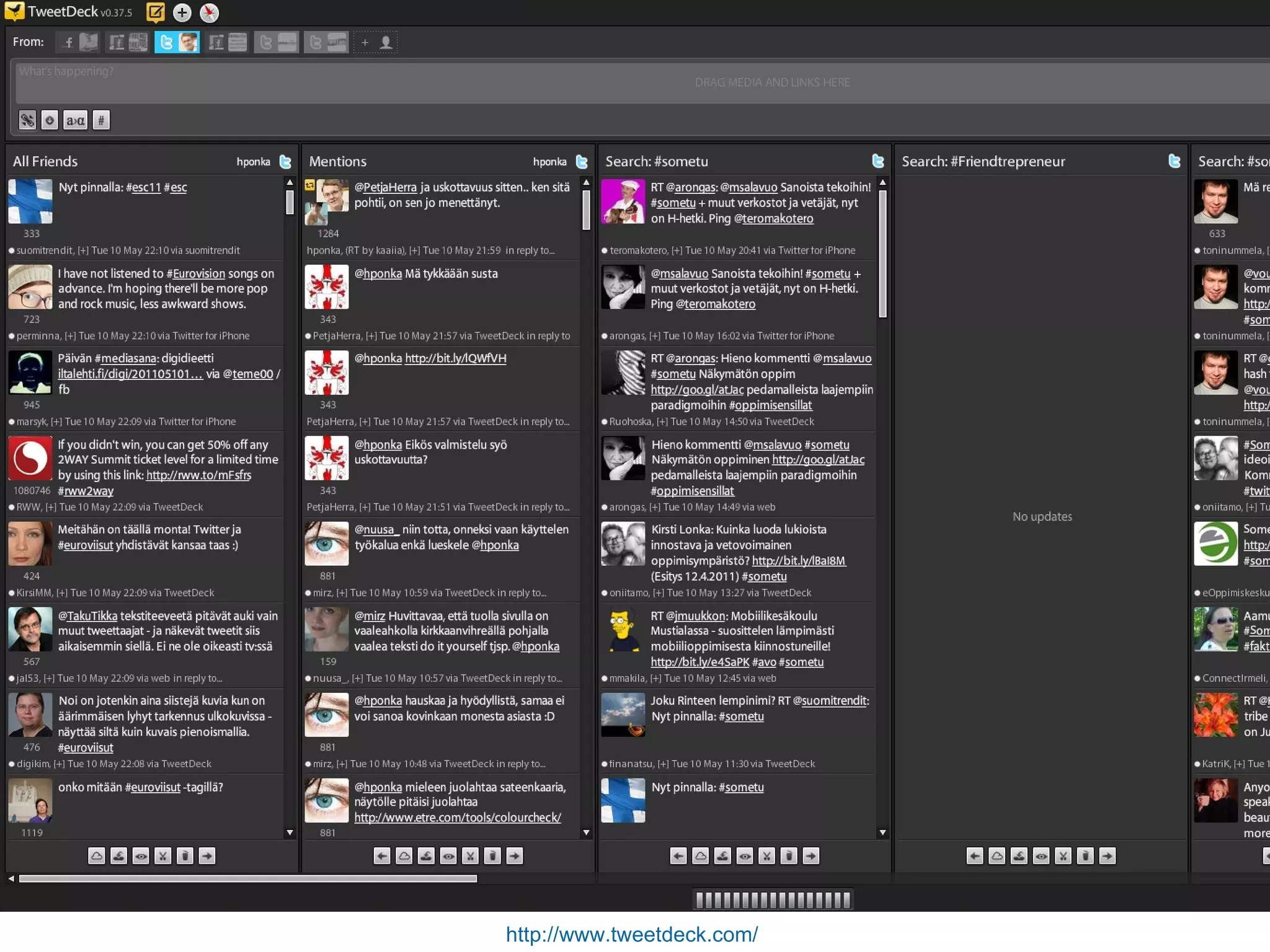Expand [+] on perminna tweet footer
Image resolution: width=1270 pixels, height=952 pixels.
tap(71, 336)
